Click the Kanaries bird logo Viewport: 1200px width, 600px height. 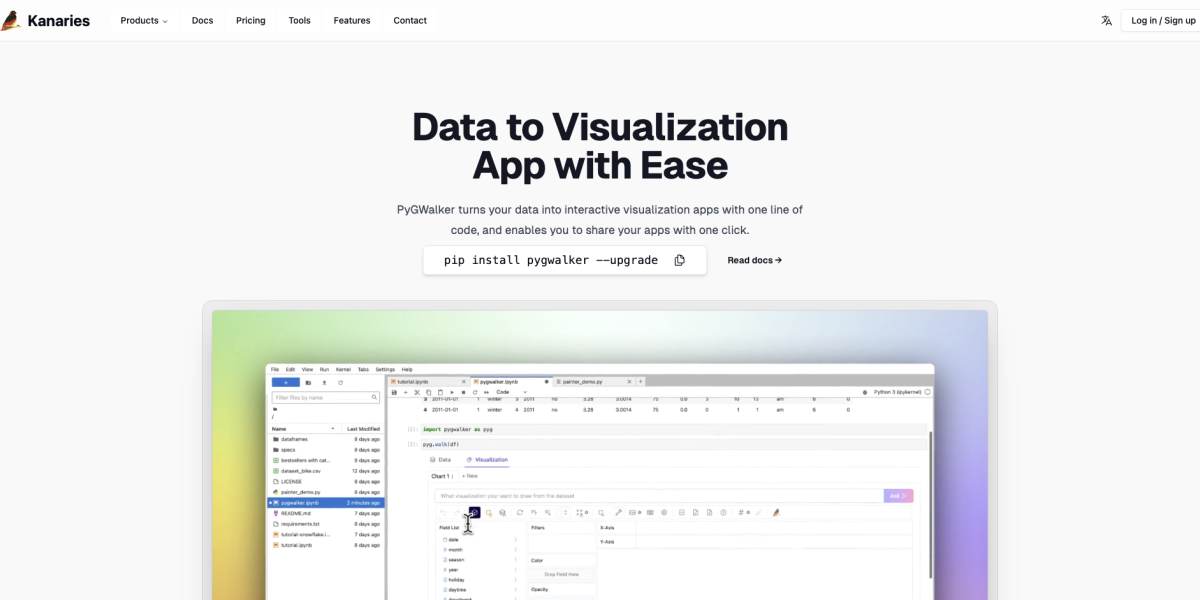point(11,20)
